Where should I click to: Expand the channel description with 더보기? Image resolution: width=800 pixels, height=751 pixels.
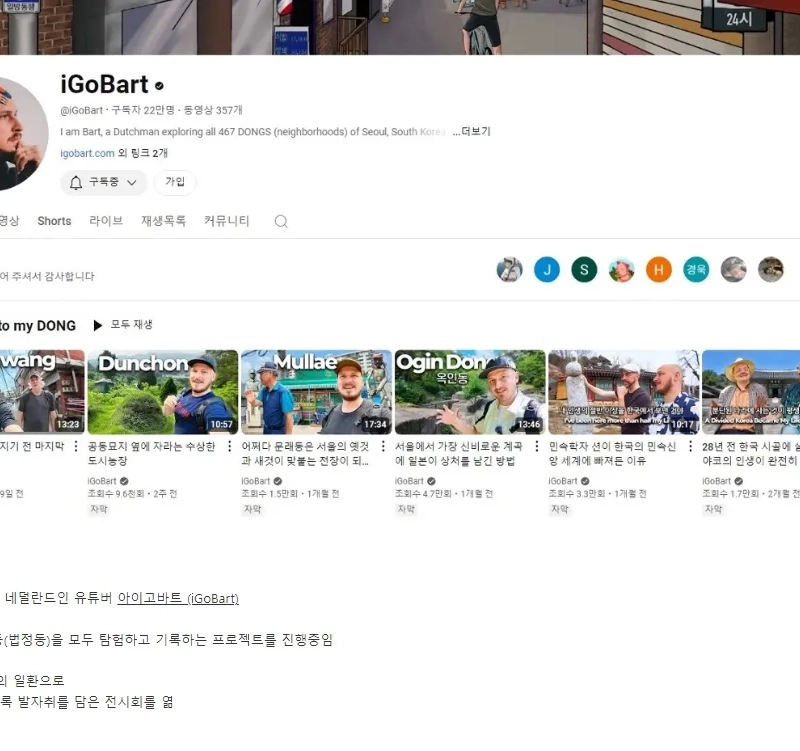[471, 132]
